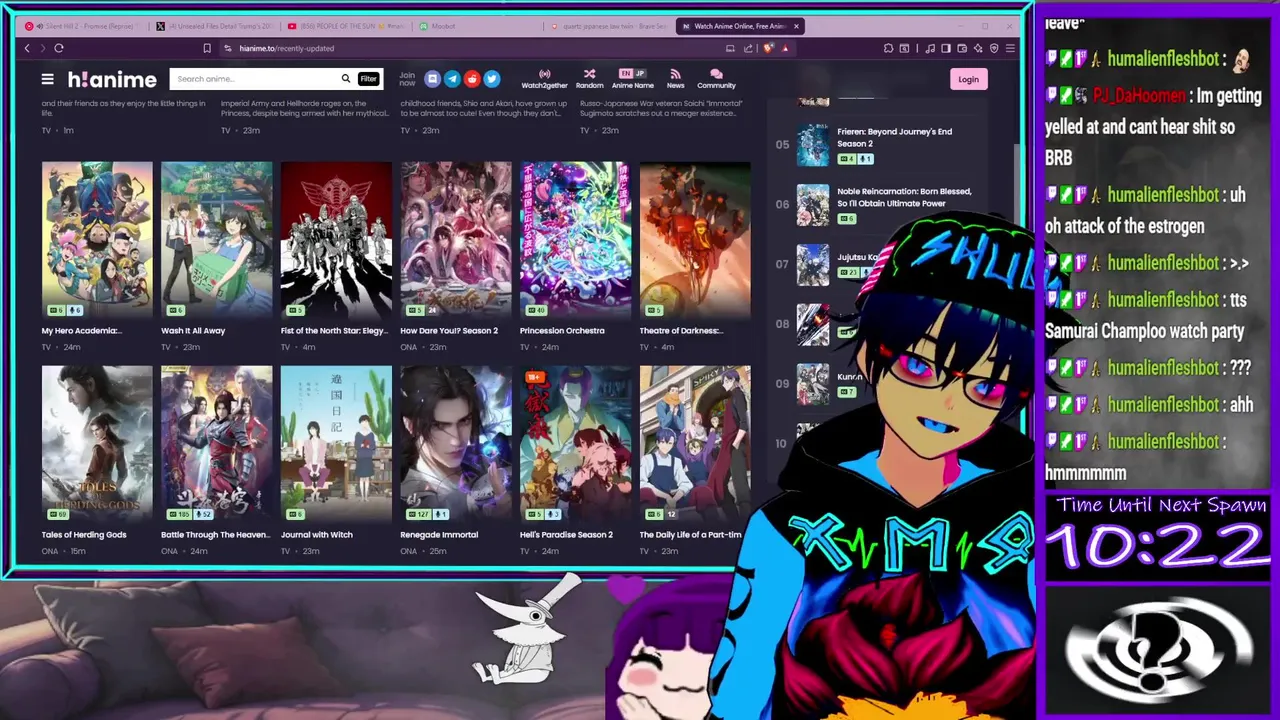This screenshot has width=1280, height=720.
Task: Open the hianime hamburger menu
Action: pyautogui.click(x=47, y=79)
